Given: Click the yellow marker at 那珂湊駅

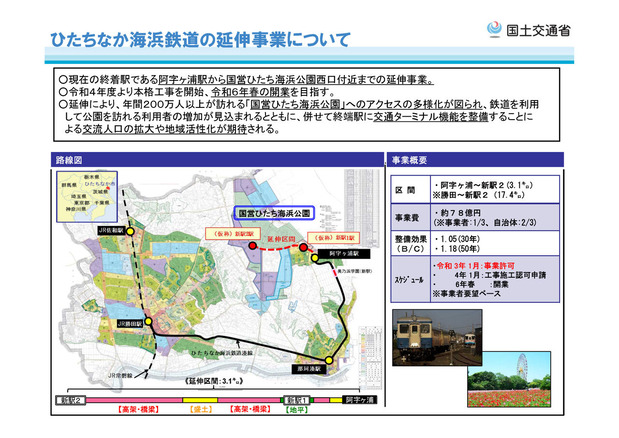Looking at the screenshot, I should 328,360.
